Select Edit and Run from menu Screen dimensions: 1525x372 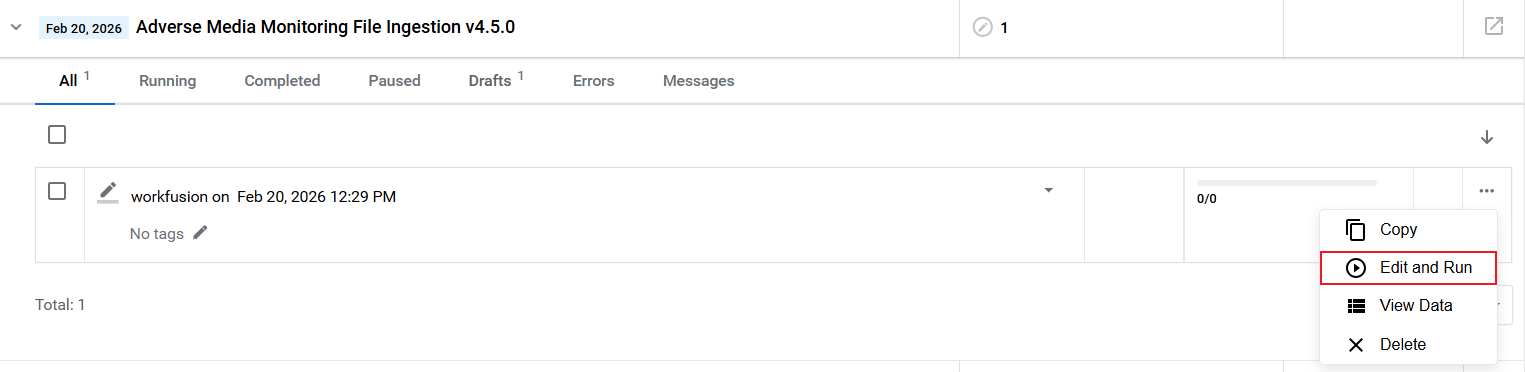(x=1408, y=268)
